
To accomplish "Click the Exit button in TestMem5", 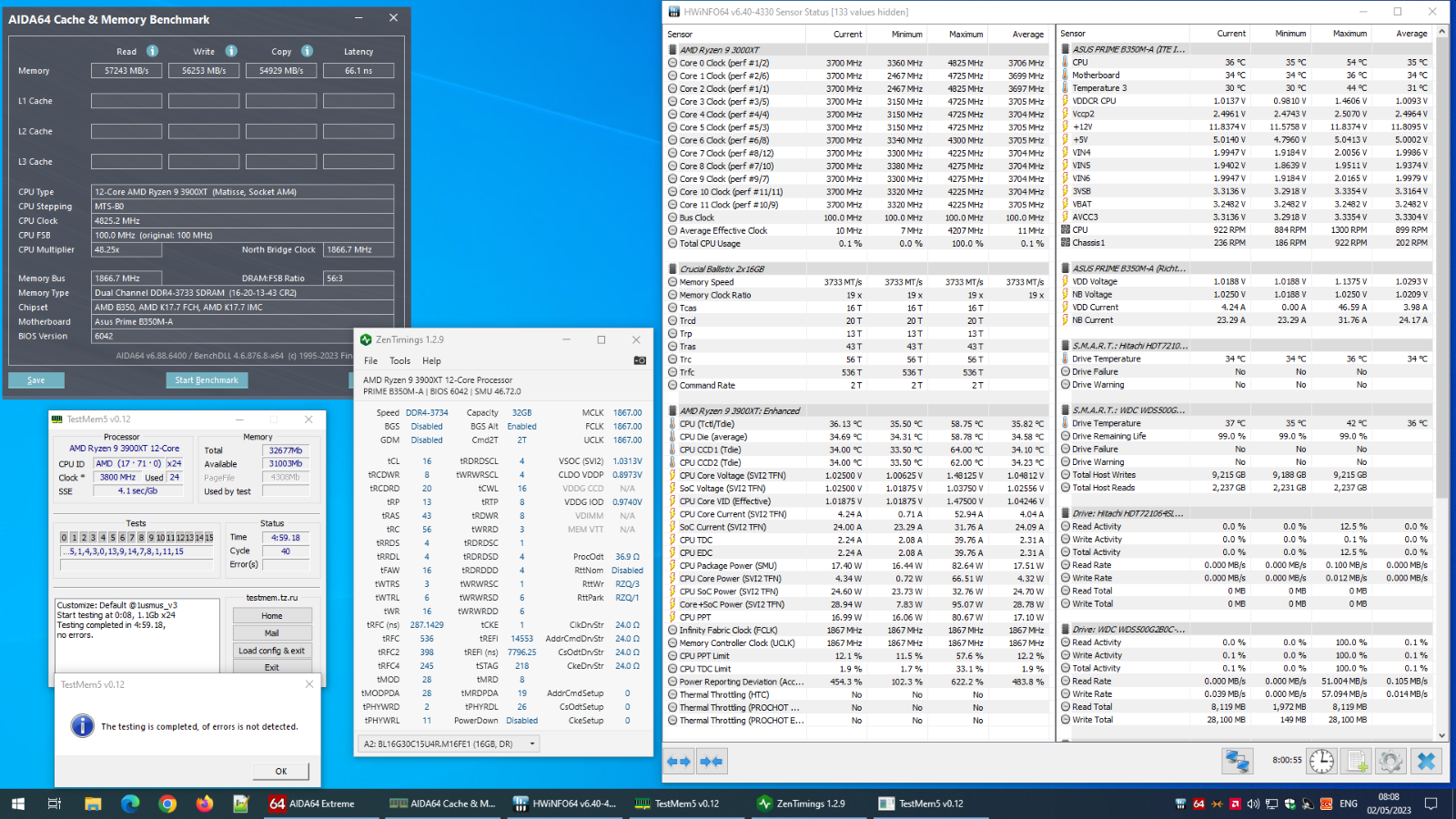I will click(x=272, y=667).
